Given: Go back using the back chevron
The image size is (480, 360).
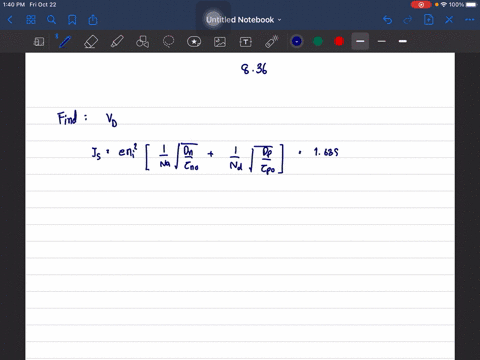Looking at the screenshot, I should (10, 20).
